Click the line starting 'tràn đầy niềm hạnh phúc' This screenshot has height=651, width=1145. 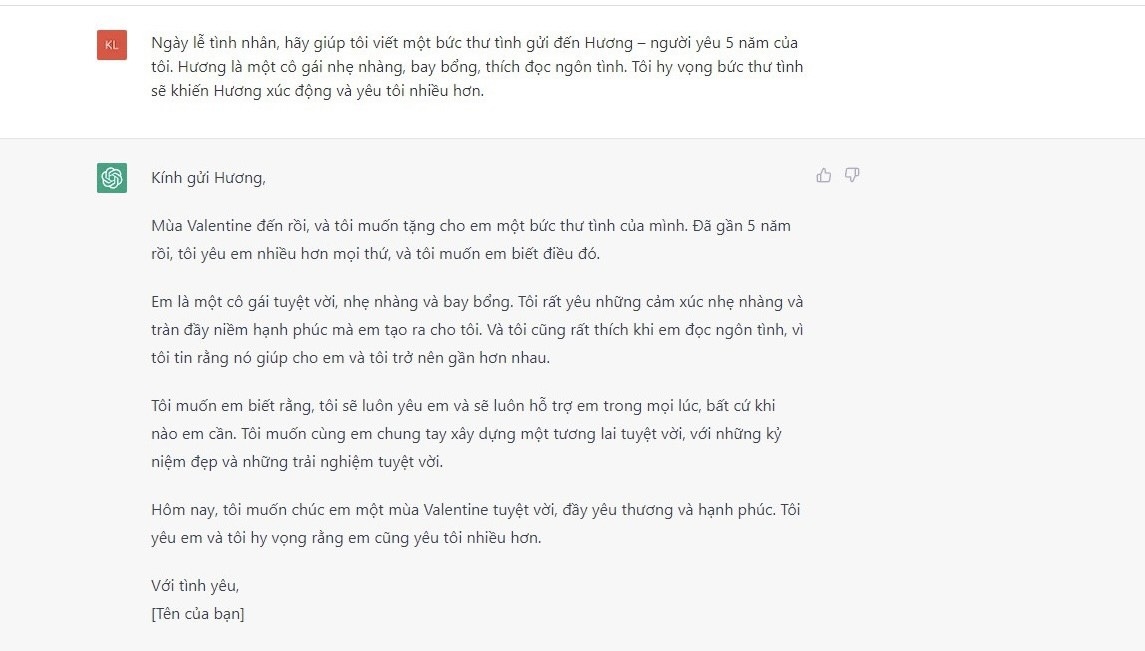coord(477,330)
